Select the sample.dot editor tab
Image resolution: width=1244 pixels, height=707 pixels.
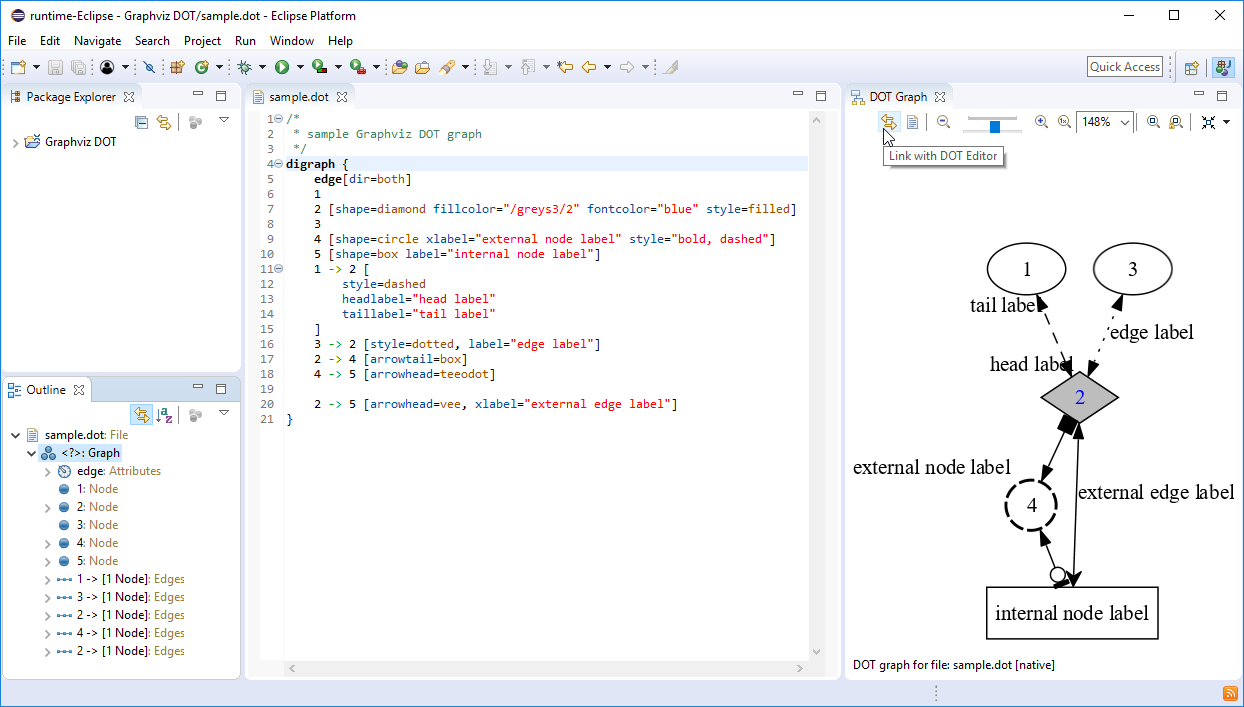click(298, 97)
